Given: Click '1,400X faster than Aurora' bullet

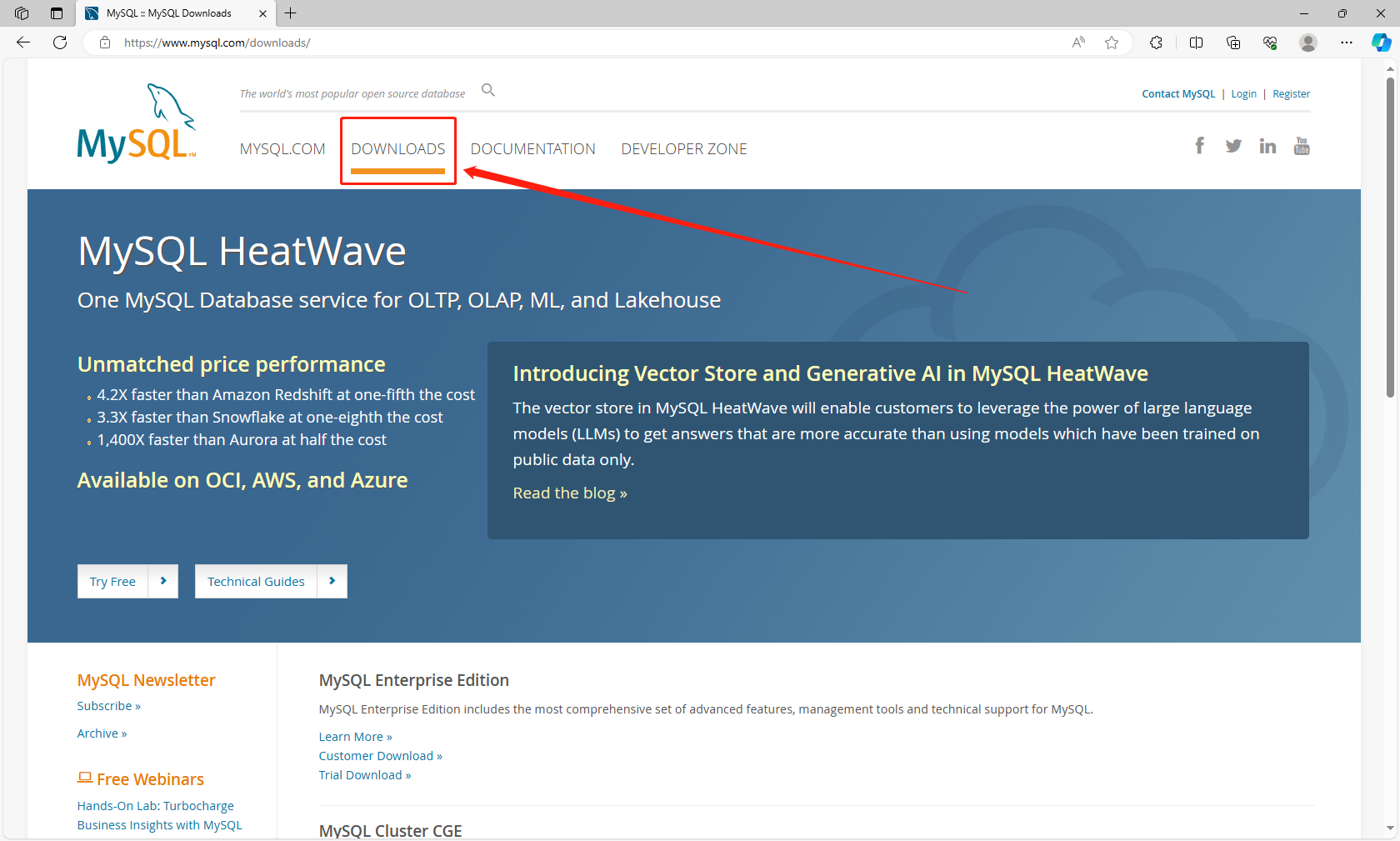Looking at the screenshot, I should 242,439.
